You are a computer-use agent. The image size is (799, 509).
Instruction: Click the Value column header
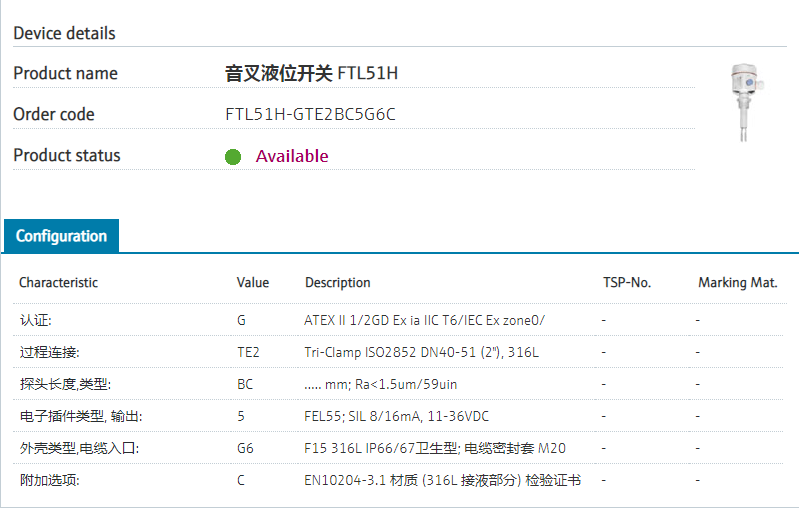pos(253,283)
